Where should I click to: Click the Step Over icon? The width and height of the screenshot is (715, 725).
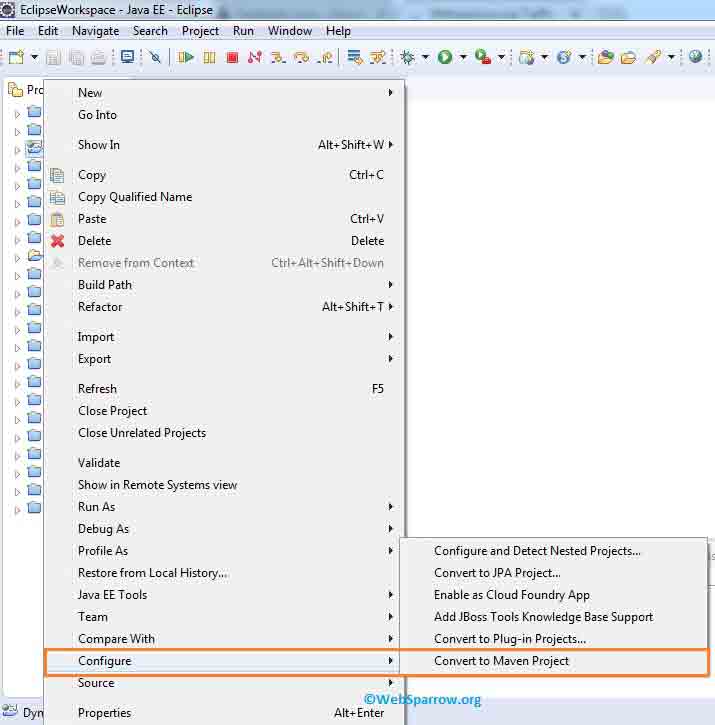point(302,57)
